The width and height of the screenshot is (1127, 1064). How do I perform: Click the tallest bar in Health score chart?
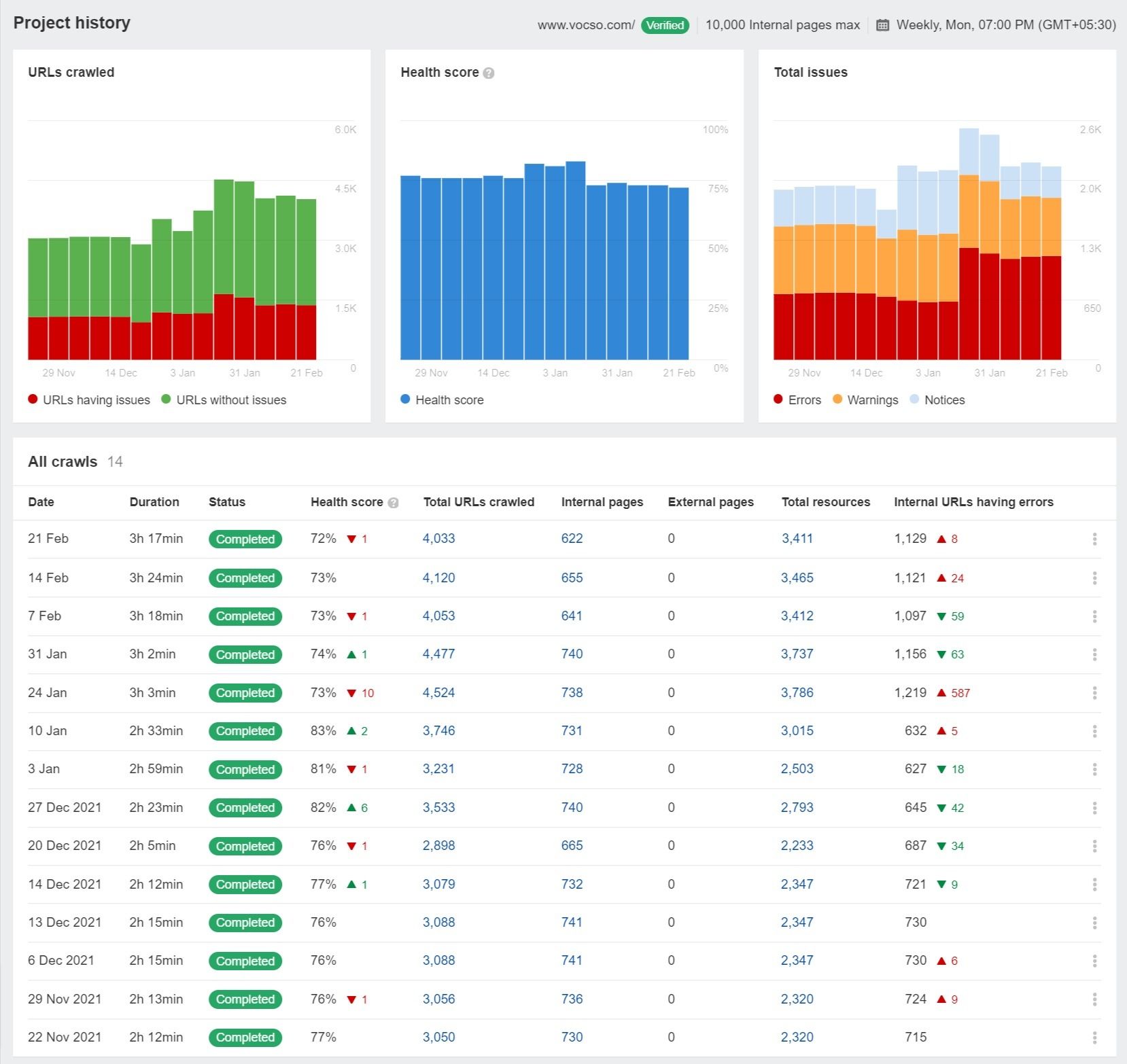(x=575, y=260)
